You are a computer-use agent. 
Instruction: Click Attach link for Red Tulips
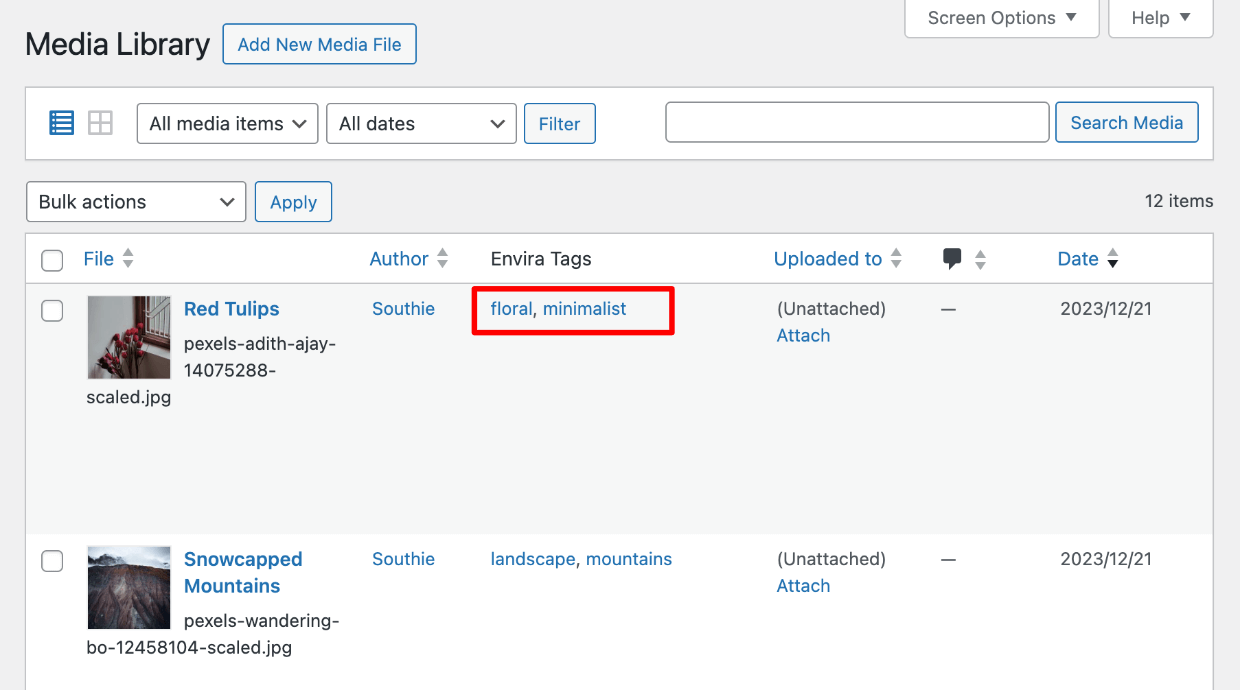804,336
